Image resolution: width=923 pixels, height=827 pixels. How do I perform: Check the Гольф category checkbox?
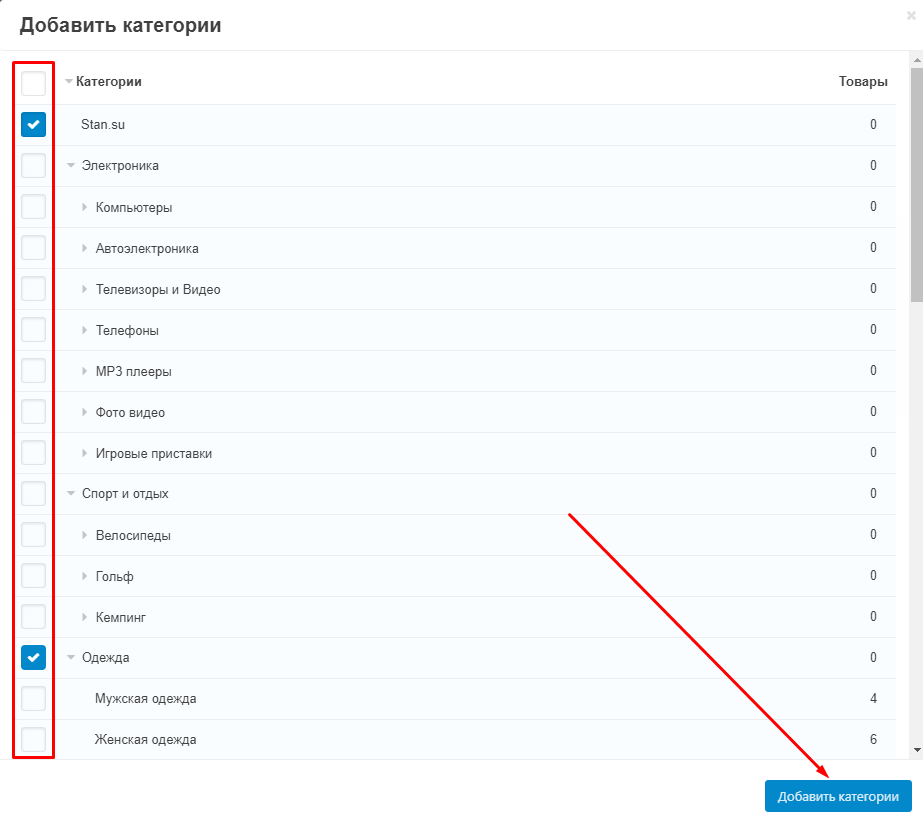pos(34,576)
